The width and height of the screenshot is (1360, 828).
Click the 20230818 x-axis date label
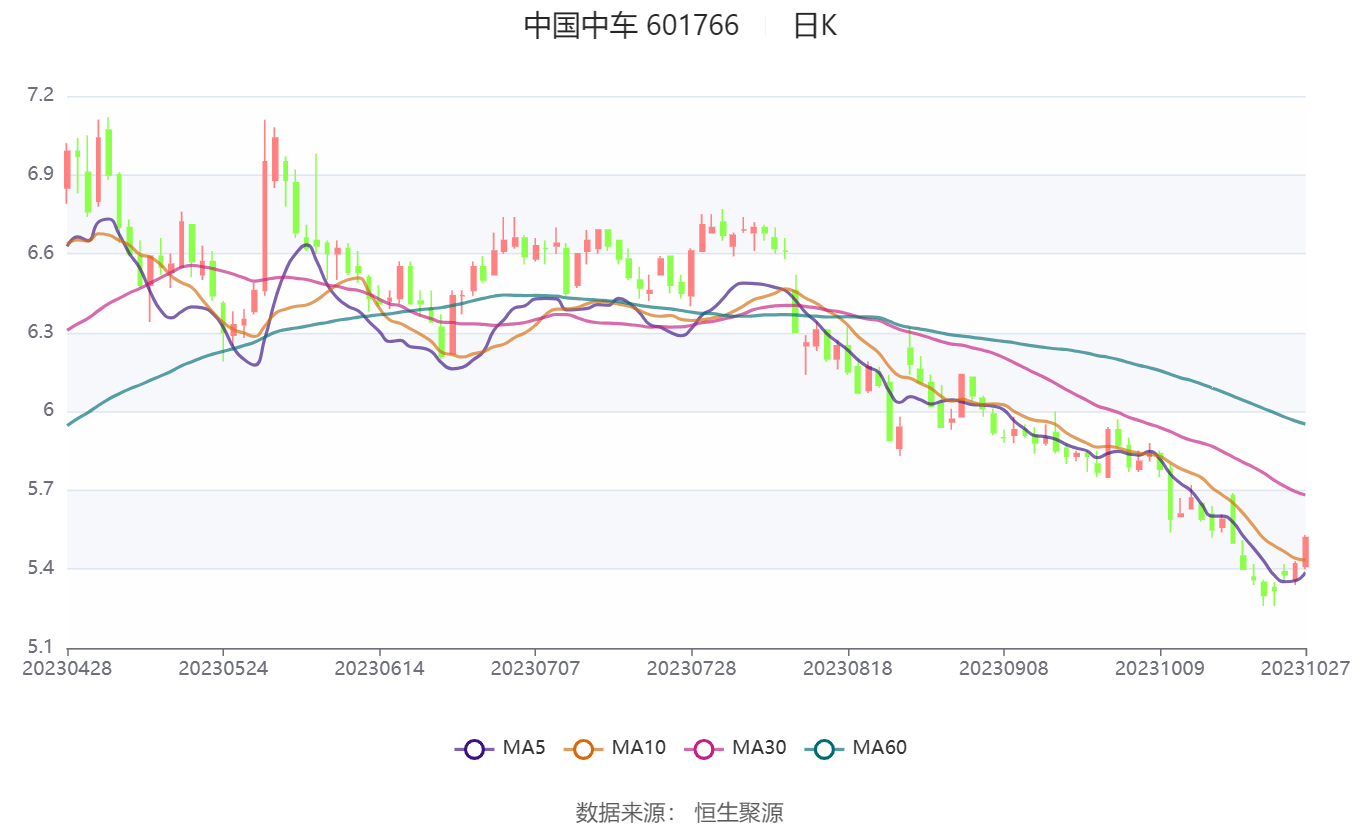pos(847,668)
